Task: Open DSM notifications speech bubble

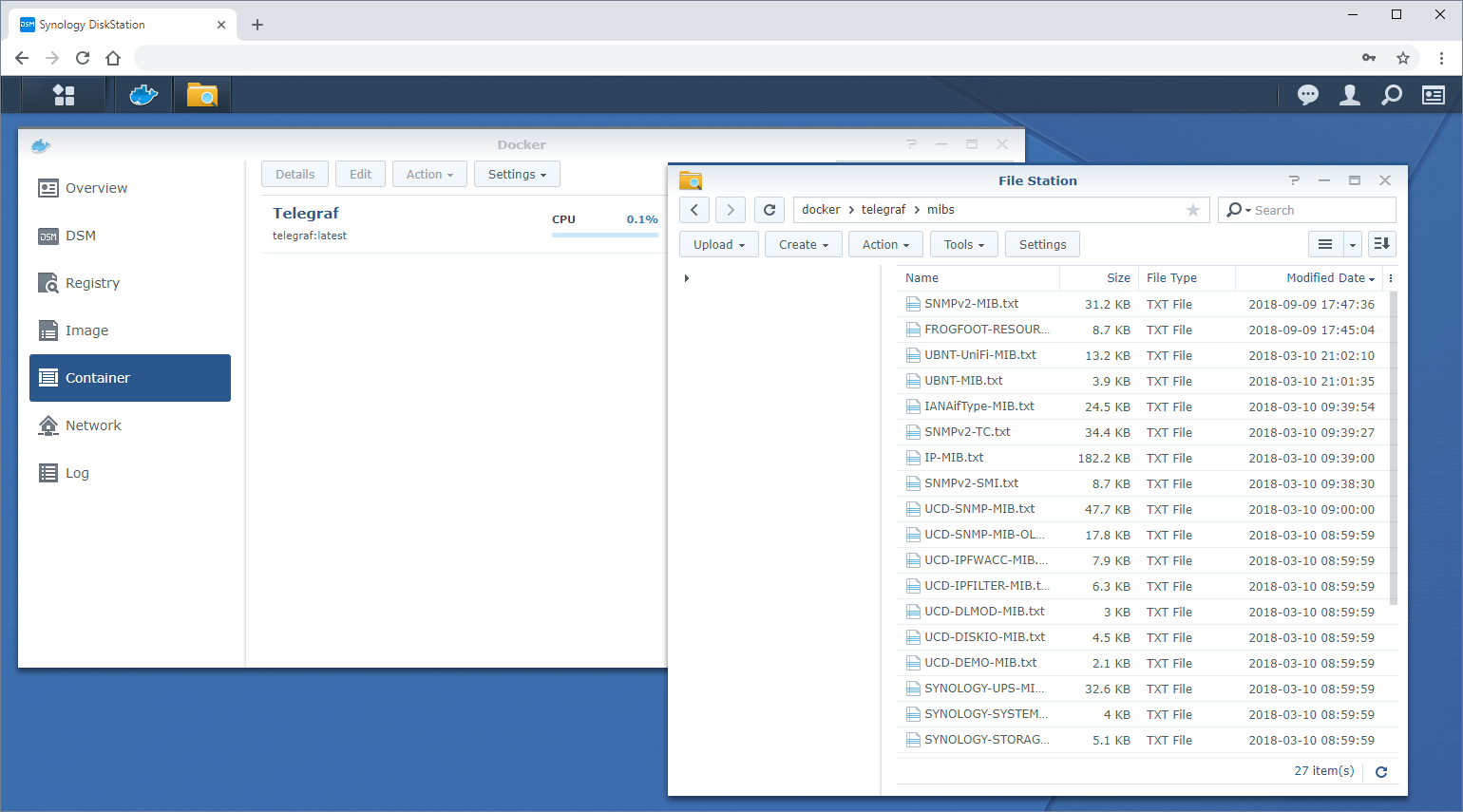Action: click(1308, 95)
